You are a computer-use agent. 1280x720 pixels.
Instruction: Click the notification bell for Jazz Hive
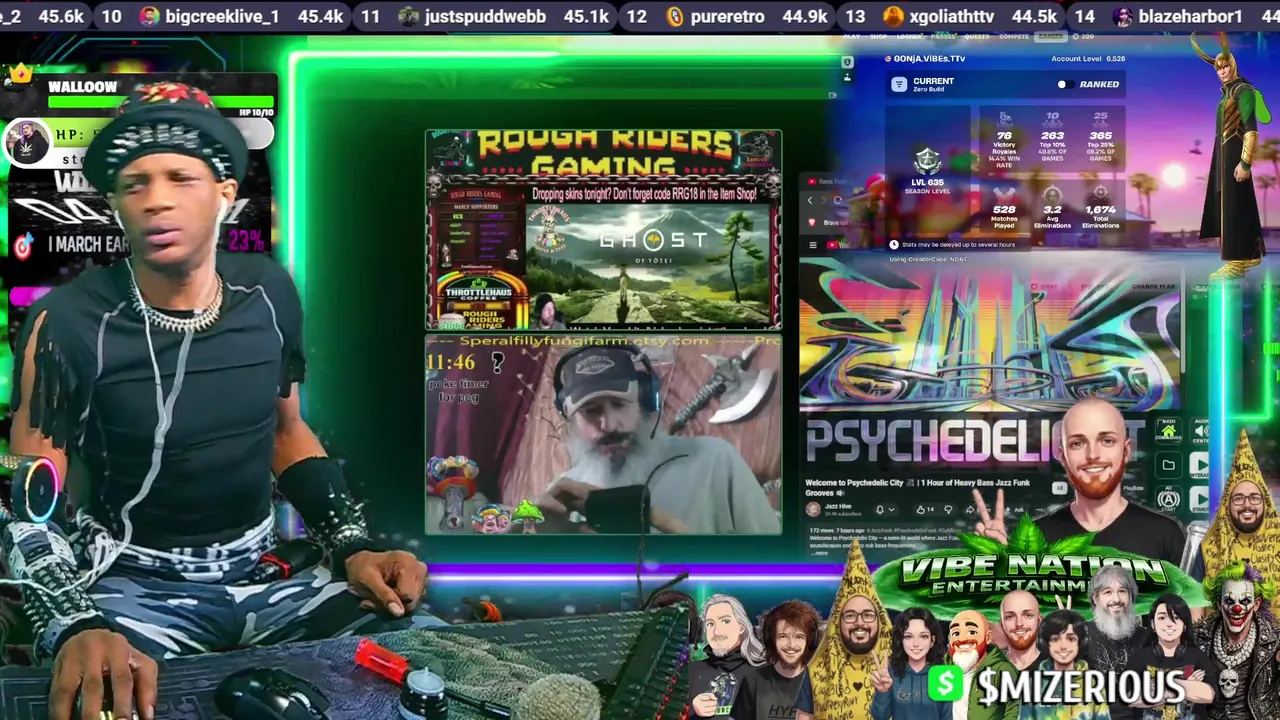[880, 510]
